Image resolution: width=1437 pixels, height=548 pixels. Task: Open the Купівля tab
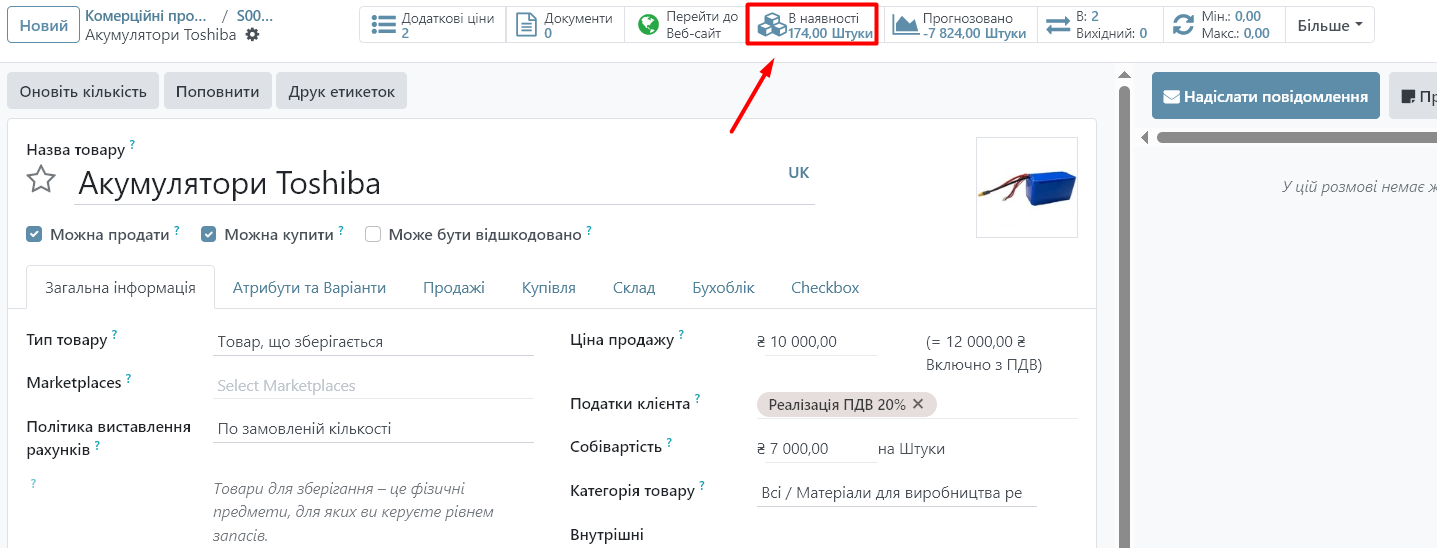click(x=549, y=287)
